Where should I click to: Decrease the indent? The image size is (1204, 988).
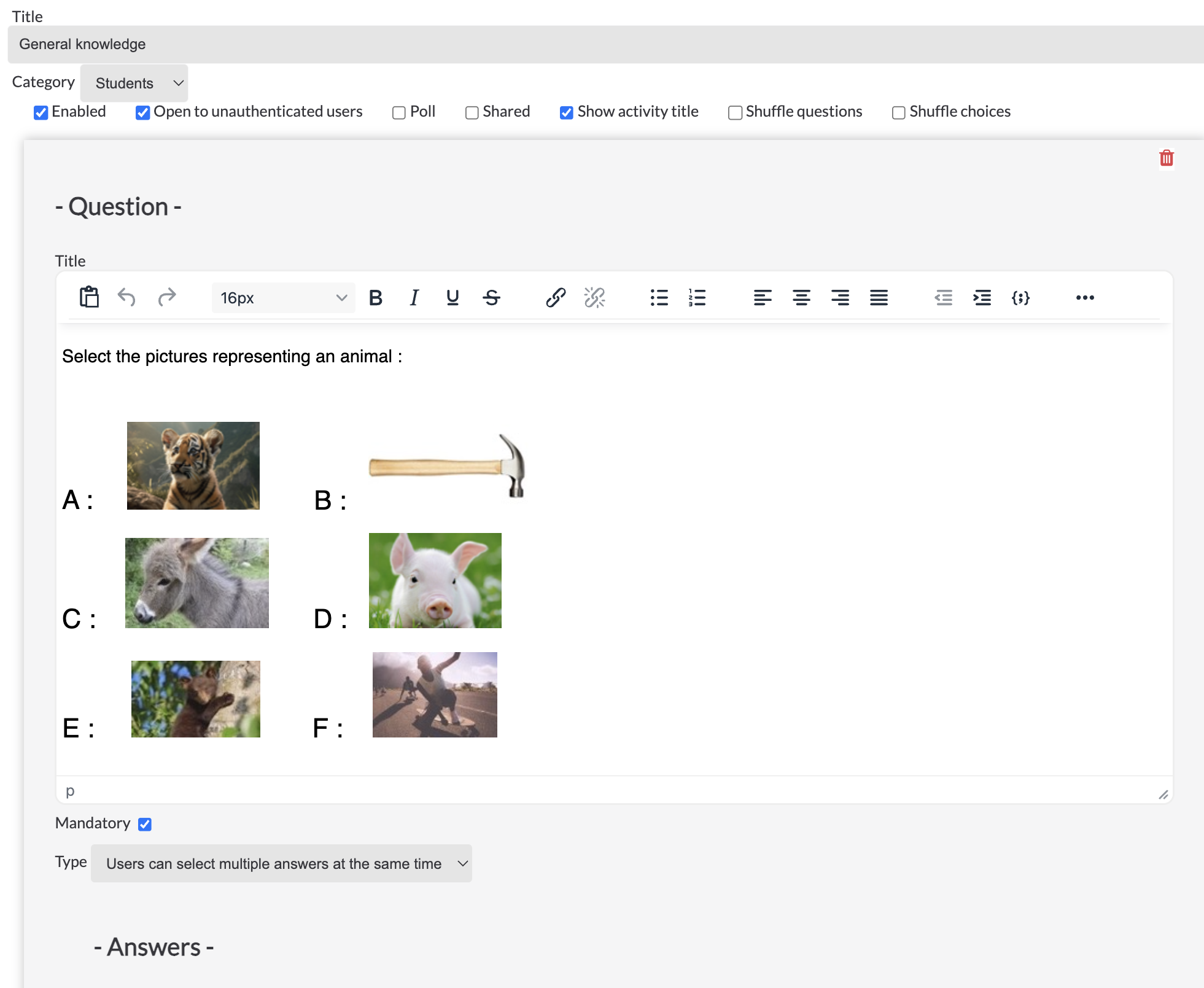click(943, 298)
